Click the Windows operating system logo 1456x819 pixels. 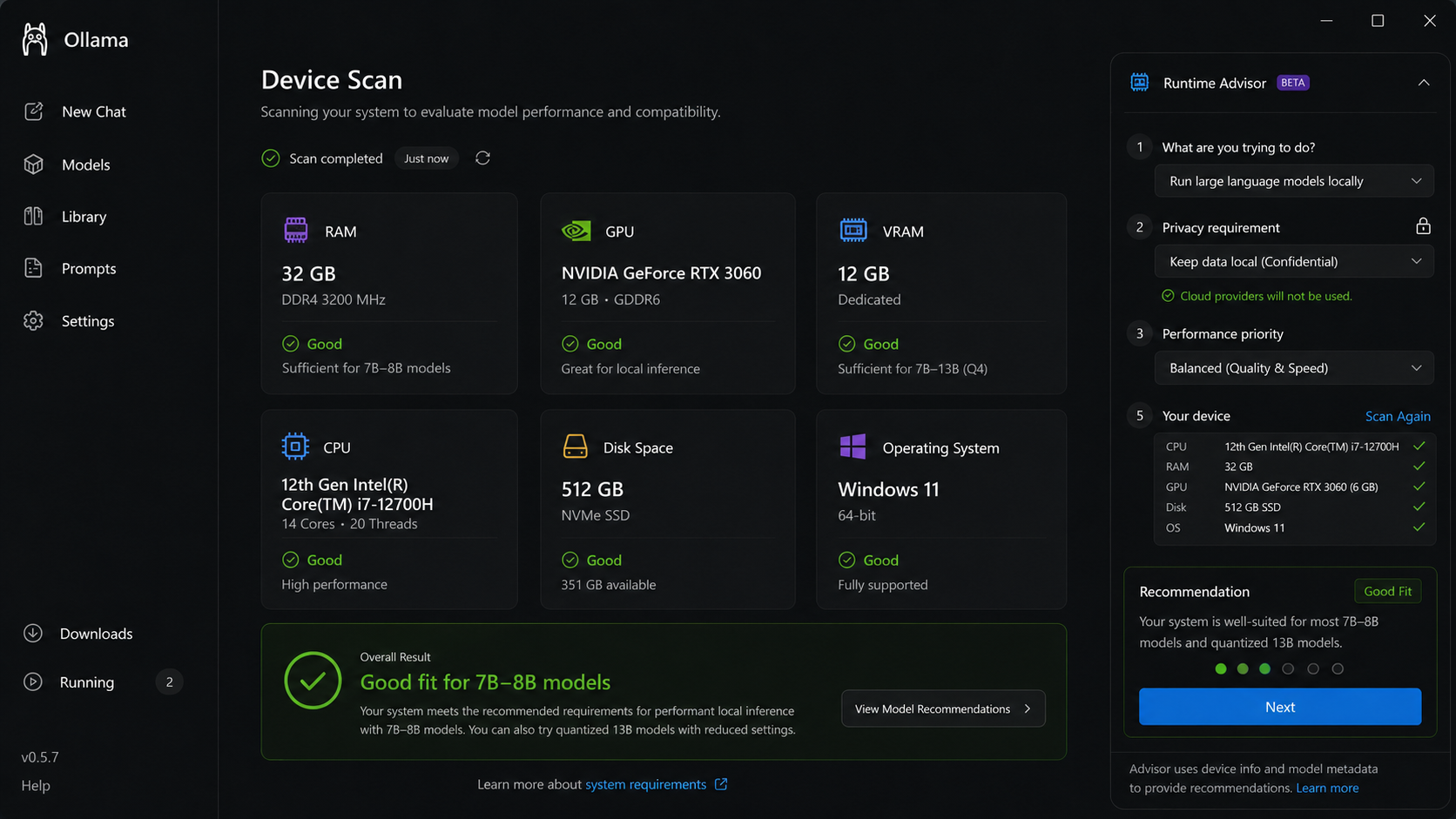pyautogui.click(x=853, y=446)
